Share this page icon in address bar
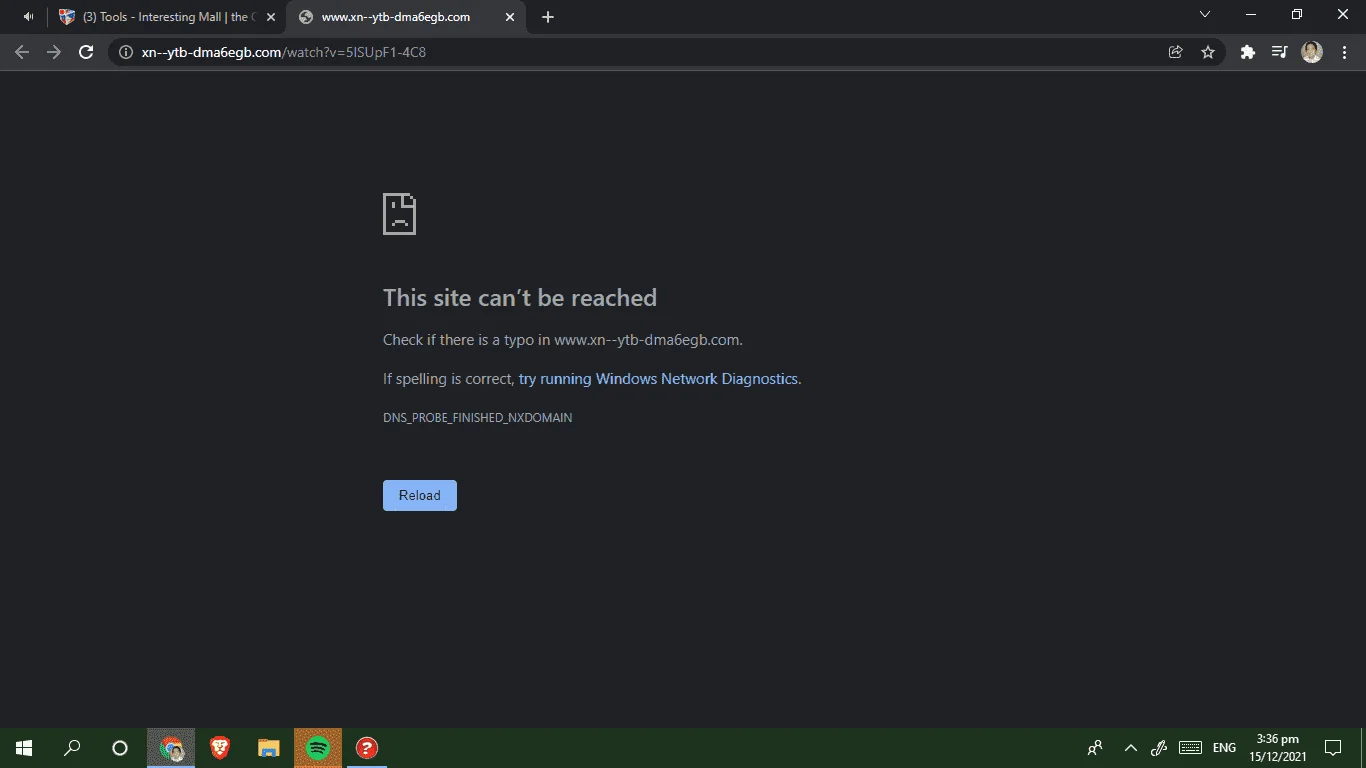1366x768 pixels. pyautogui.click(x=1176, y=52)
